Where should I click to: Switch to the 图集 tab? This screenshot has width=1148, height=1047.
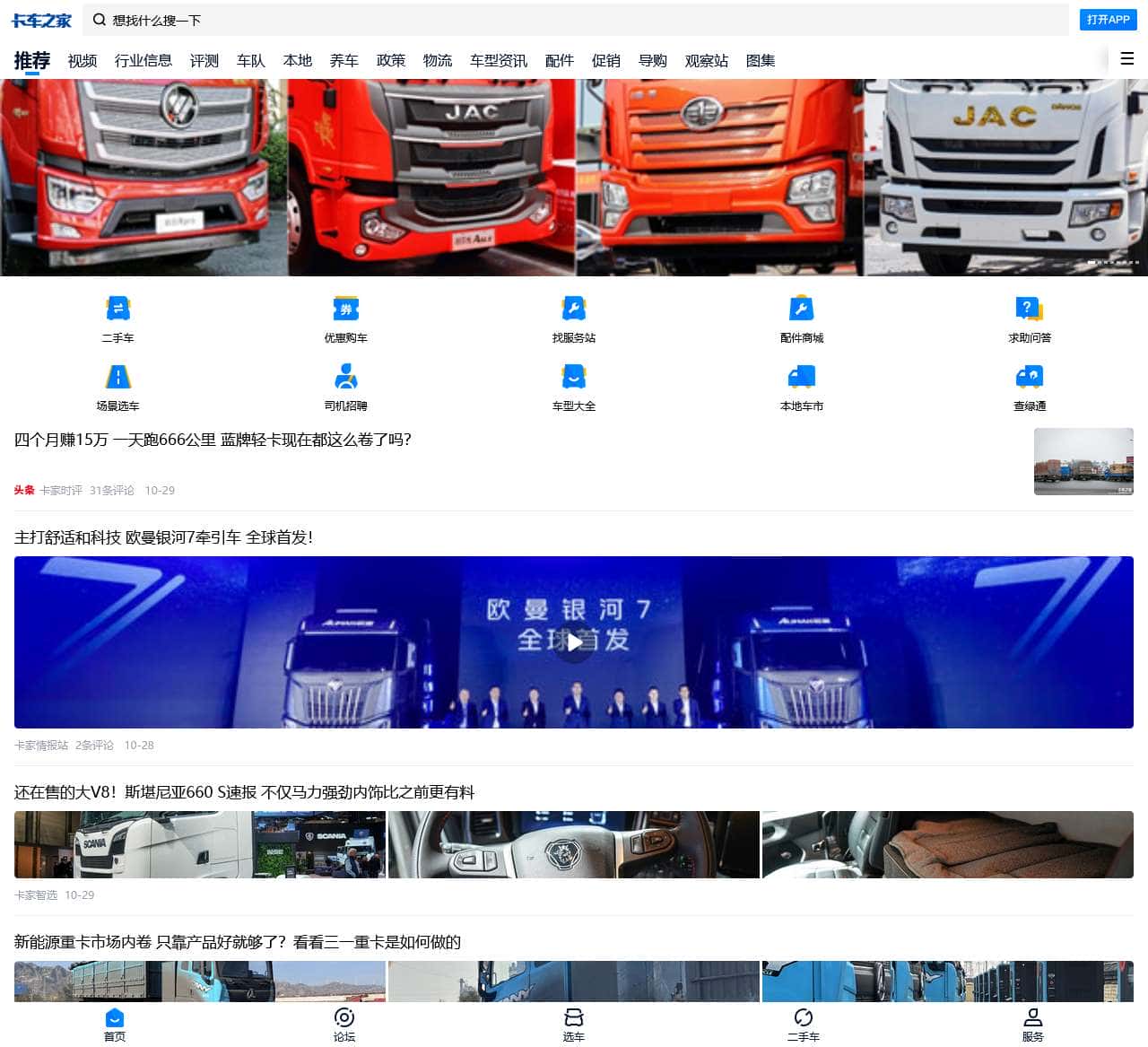pos(761,60)
